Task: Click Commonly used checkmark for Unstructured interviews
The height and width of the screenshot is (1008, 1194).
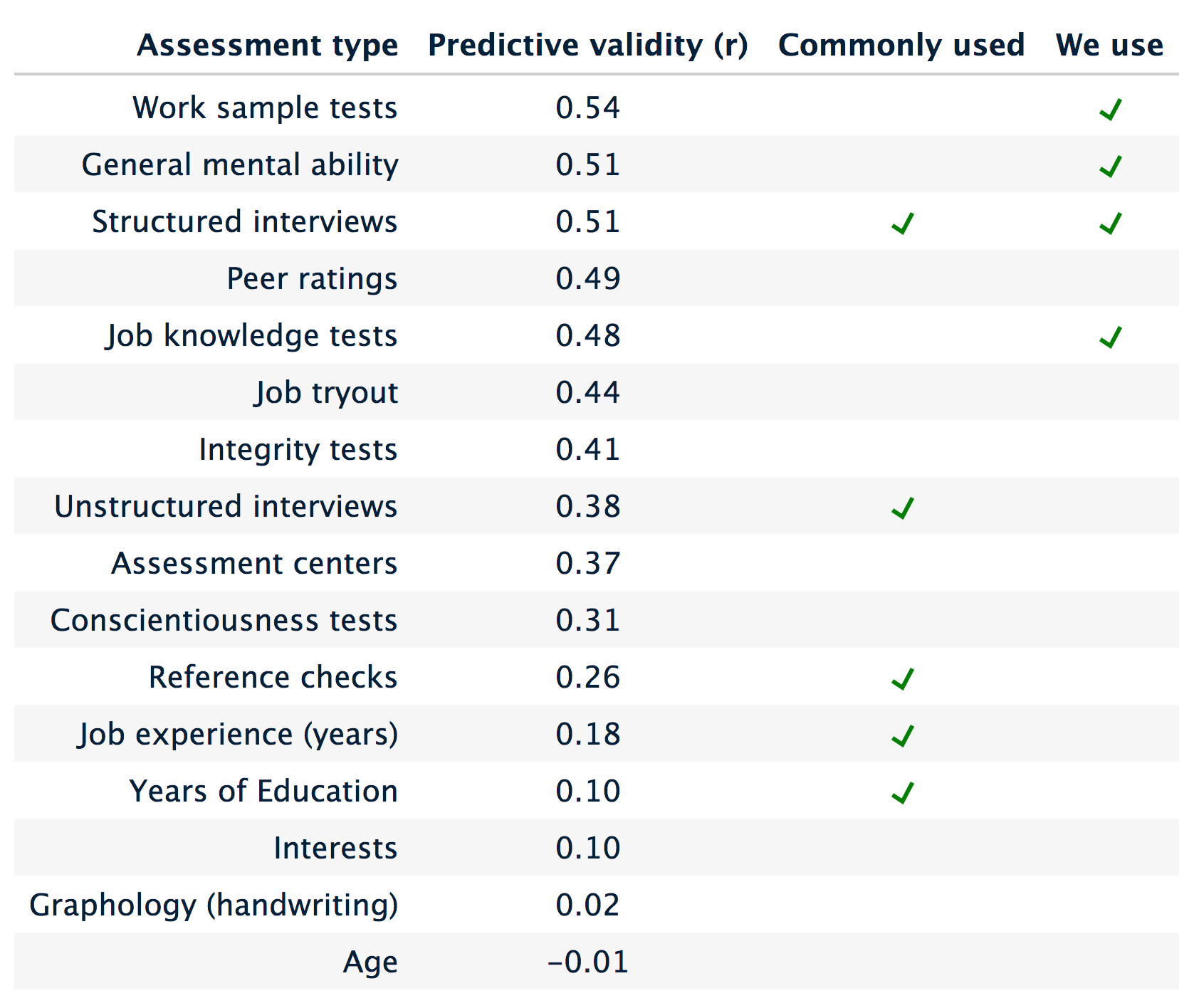Action: (902, 508)
